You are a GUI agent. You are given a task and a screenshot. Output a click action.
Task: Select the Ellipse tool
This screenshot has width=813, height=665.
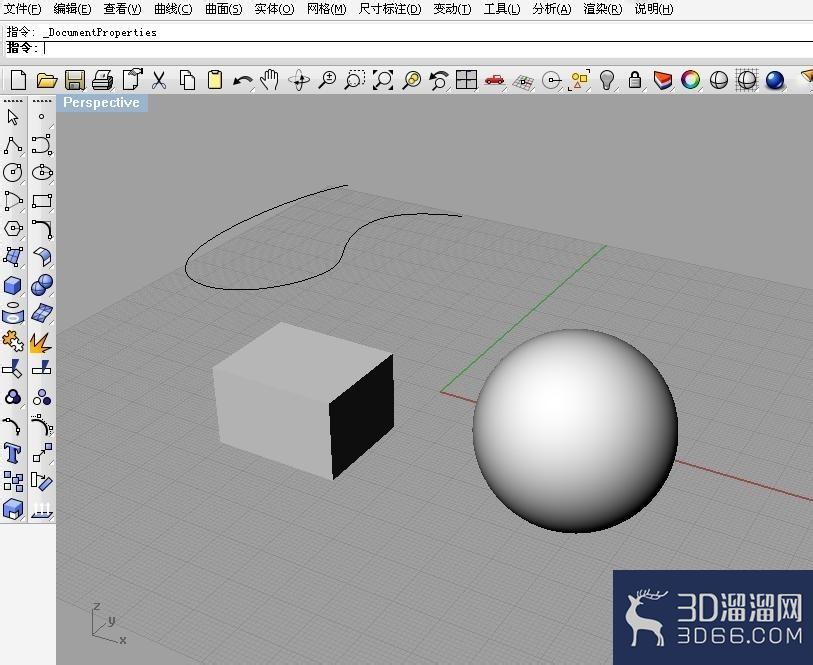pyautogui.click(x=42, y=173)
